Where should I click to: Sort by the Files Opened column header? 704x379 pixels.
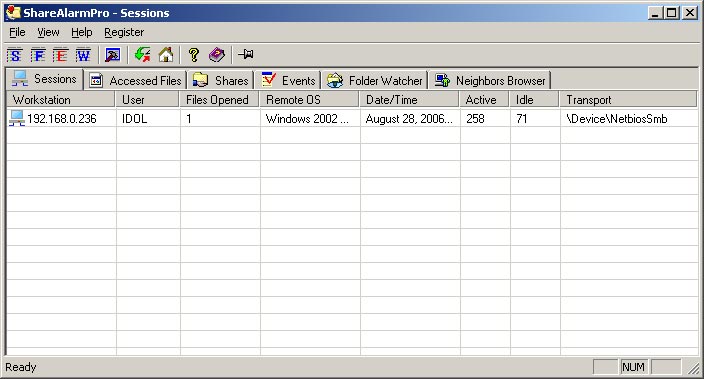click(220, 100)
